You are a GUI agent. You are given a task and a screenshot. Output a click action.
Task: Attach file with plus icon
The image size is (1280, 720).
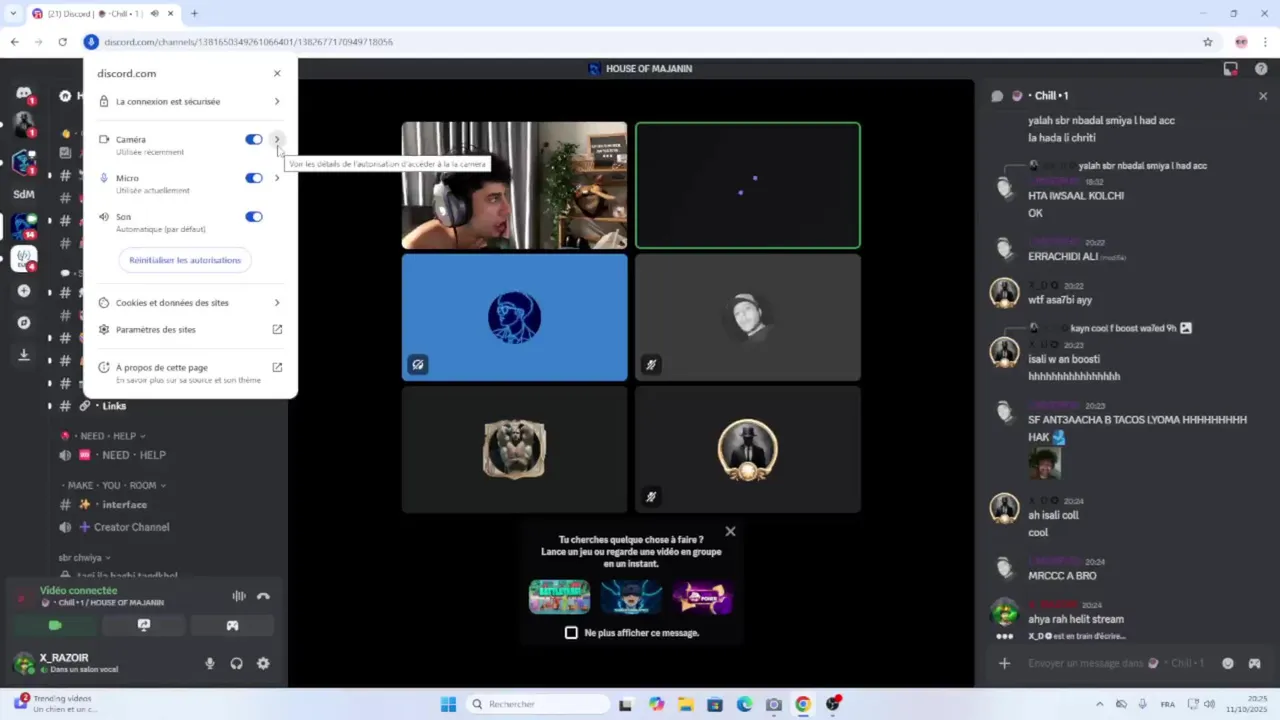click(x=1005, y=663)
